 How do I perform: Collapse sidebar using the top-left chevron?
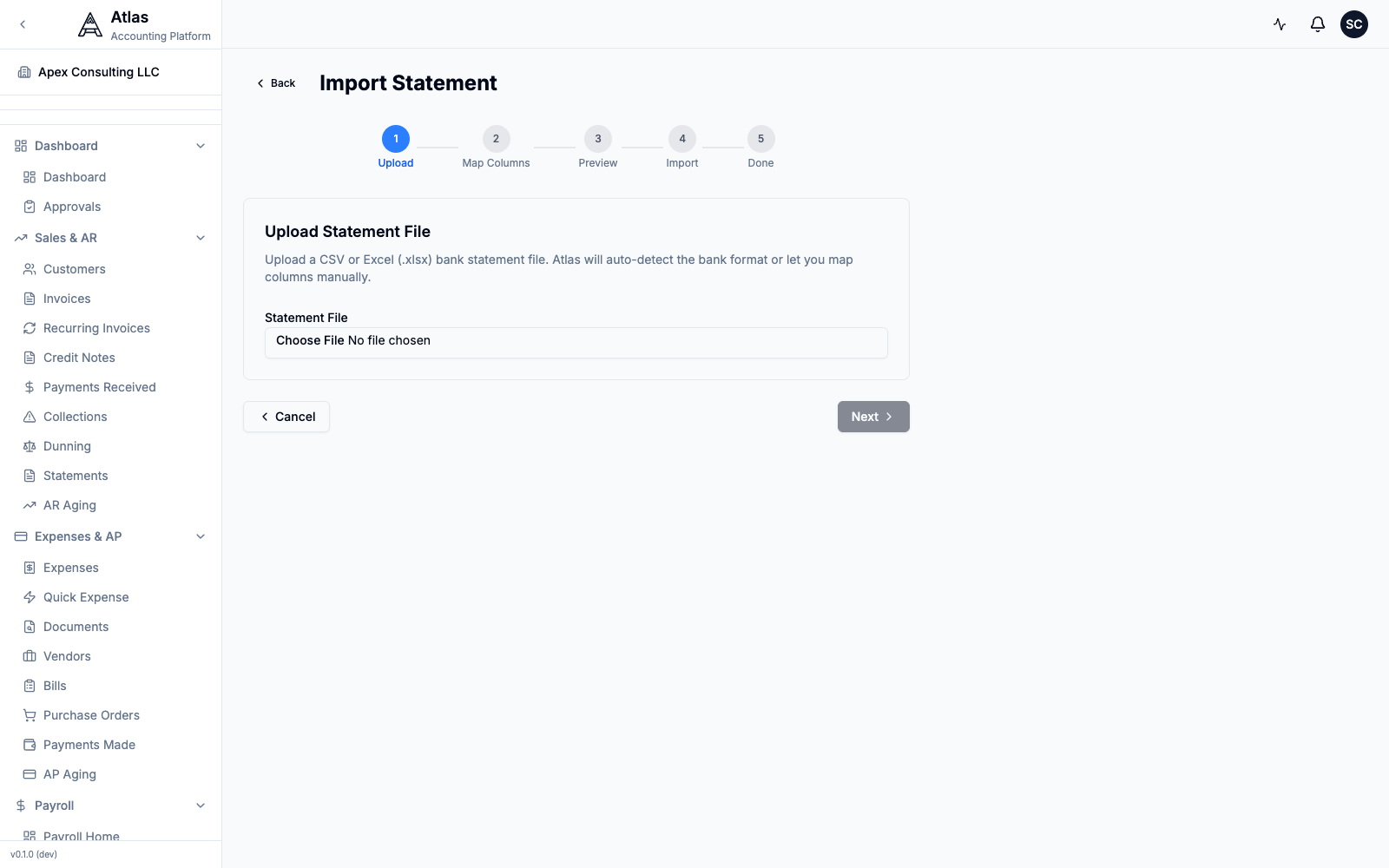pos(23,24)
